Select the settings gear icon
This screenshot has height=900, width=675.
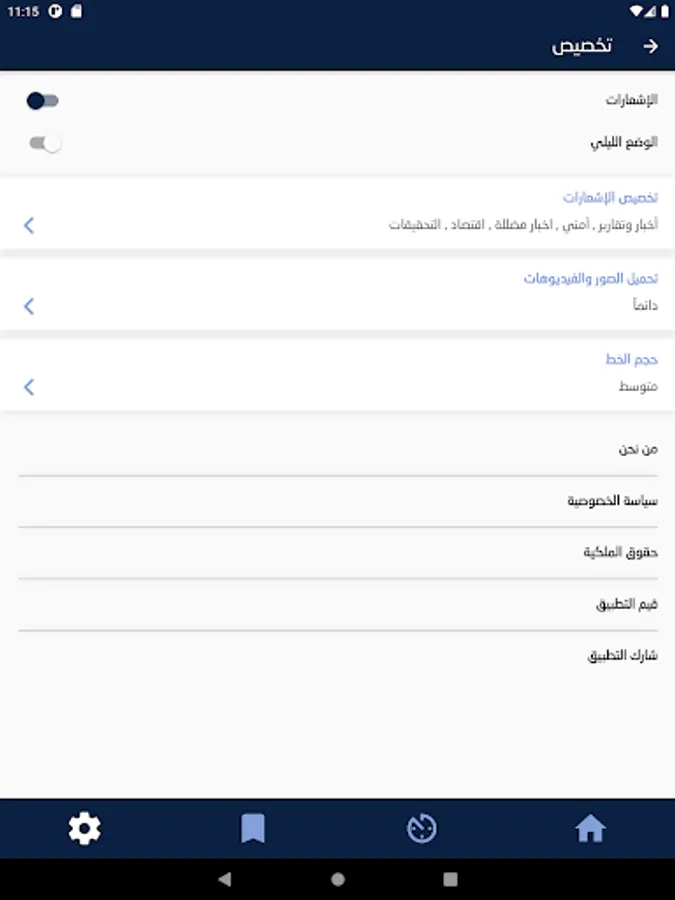[x=84, y=828]
